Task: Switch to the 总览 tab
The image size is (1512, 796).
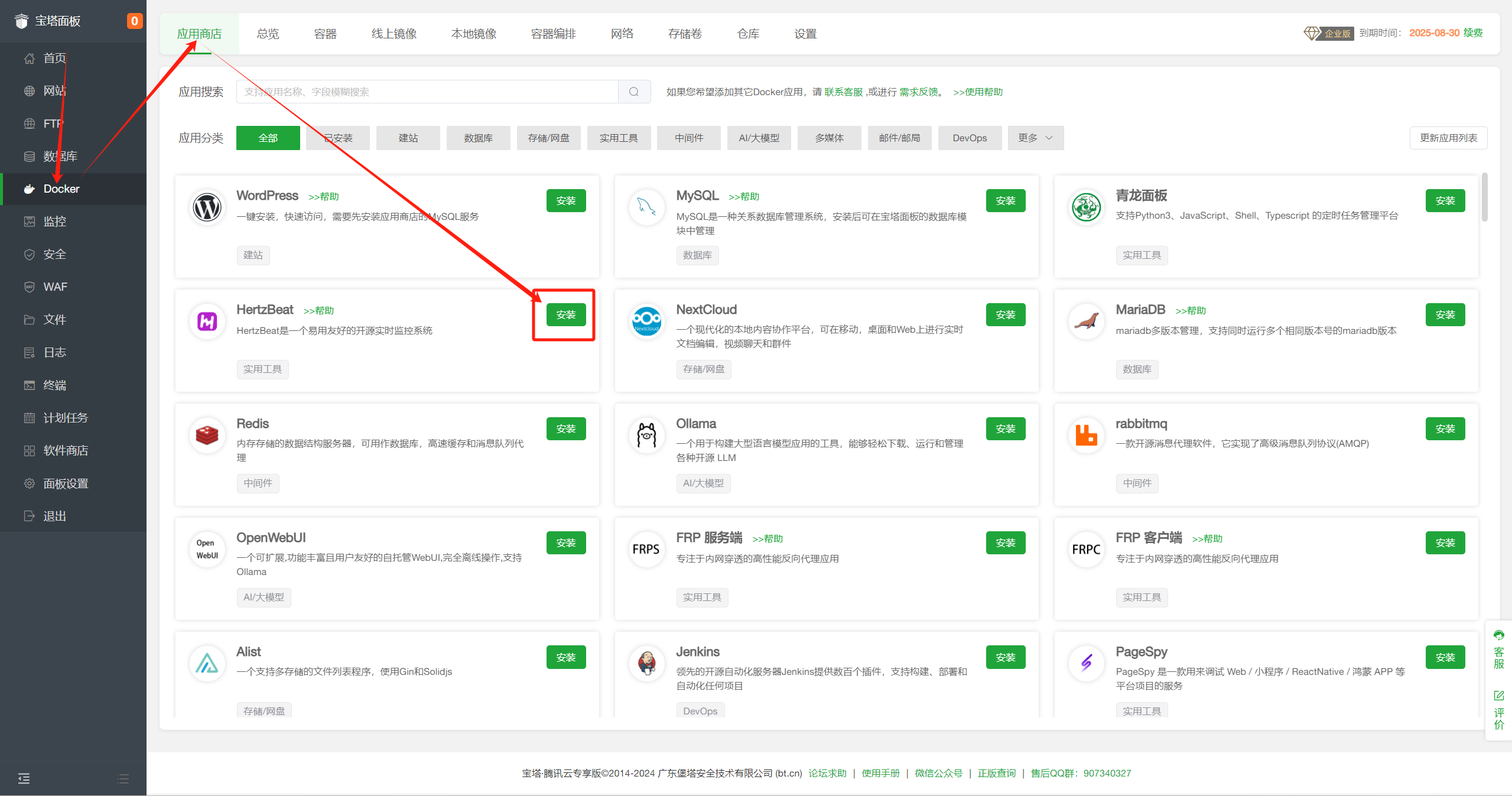Action: click(x=268, y=34)
